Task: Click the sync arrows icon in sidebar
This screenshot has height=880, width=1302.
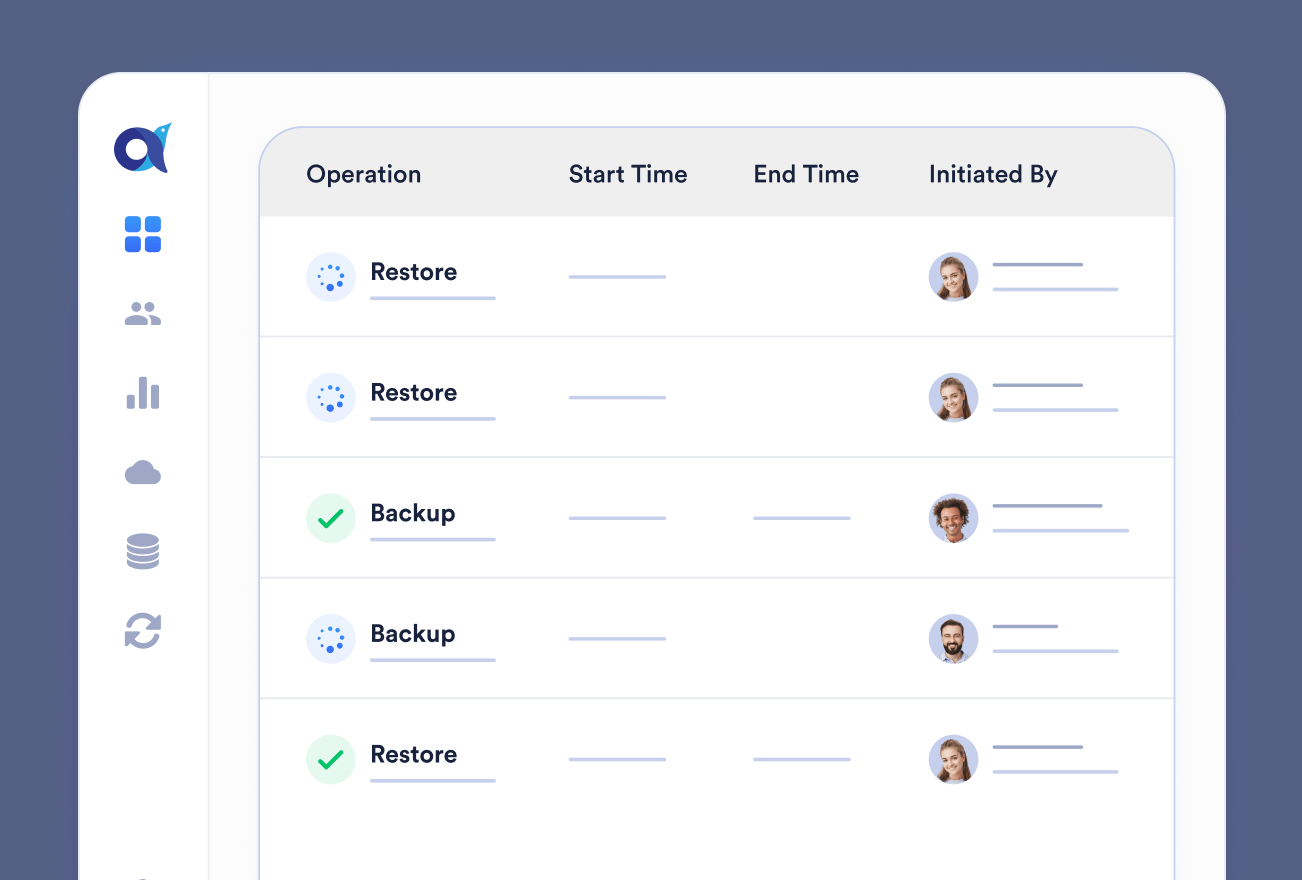Action: click(x=143, y=631)
